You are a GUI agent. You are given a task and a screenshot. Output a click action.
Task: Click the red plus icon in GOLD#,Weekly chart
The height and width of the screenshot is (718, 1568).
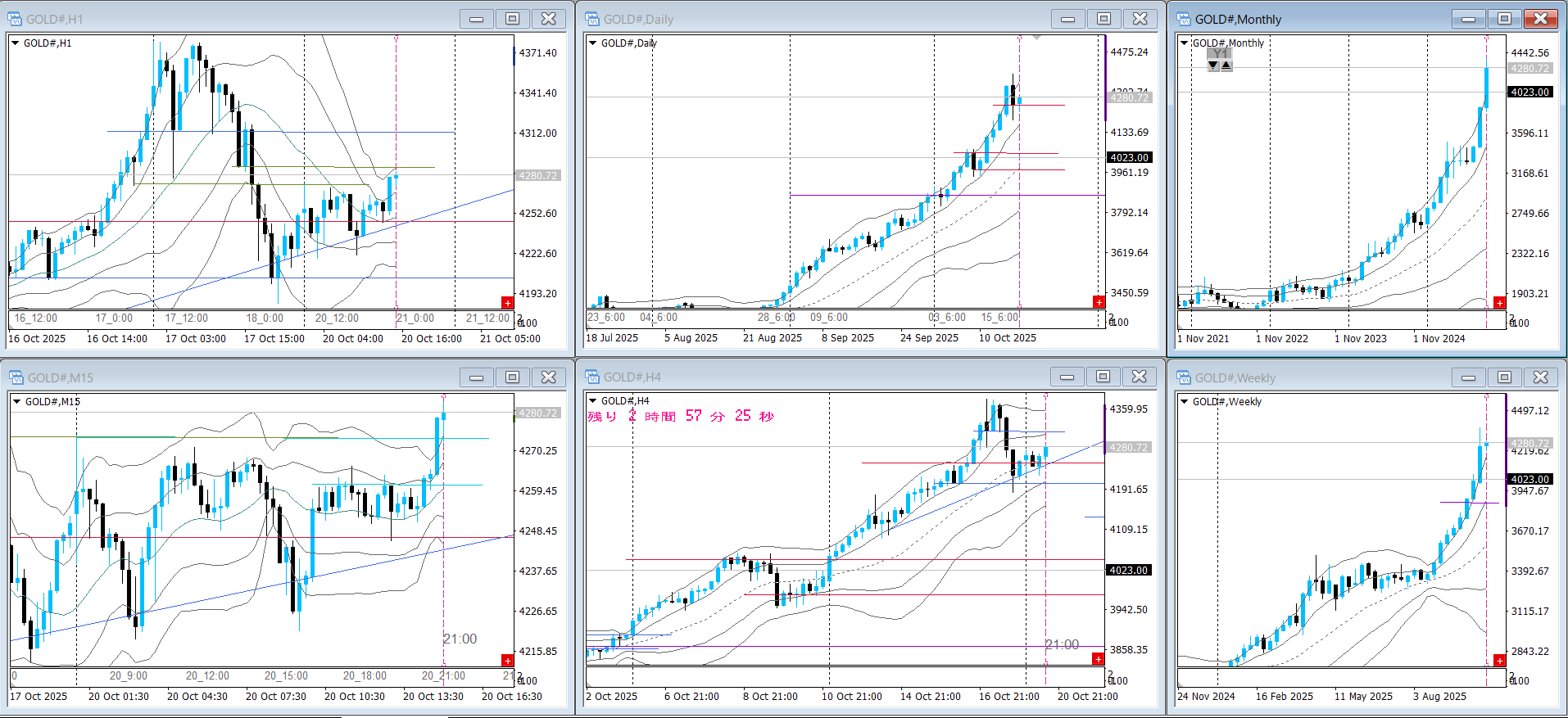coord(1499,661)
